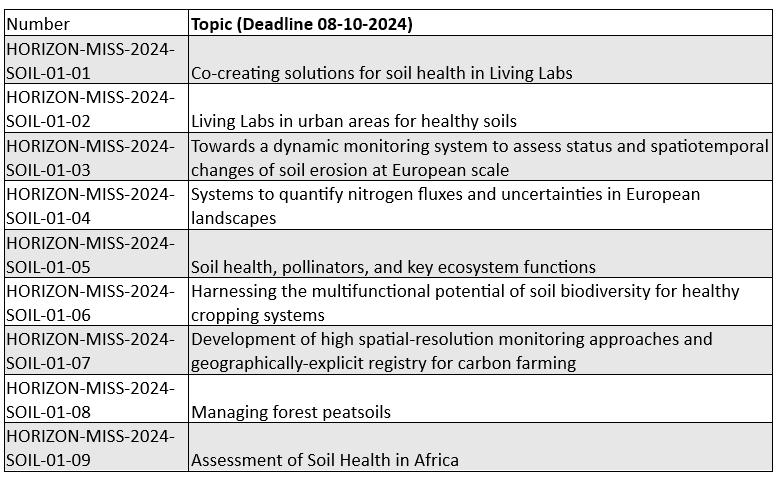The width and height of the screenshot is (784, 484).
Task: Click cell HORIZON-MISS-2024-SOIL-01-09
Action: click(x=96, y=448)
